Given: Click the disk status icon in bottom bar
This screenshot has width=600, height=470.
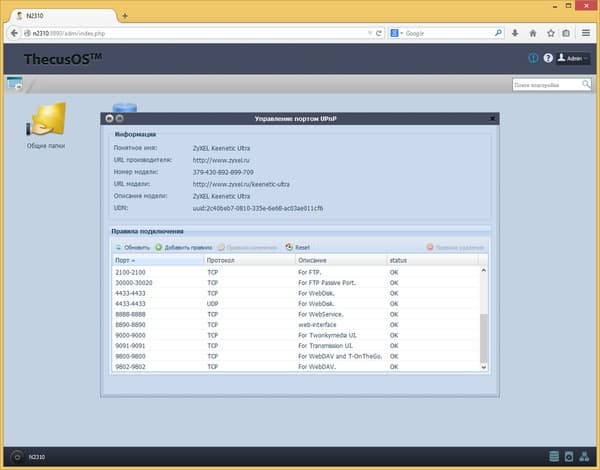Looking at the screenshot, I should (569, 457).
